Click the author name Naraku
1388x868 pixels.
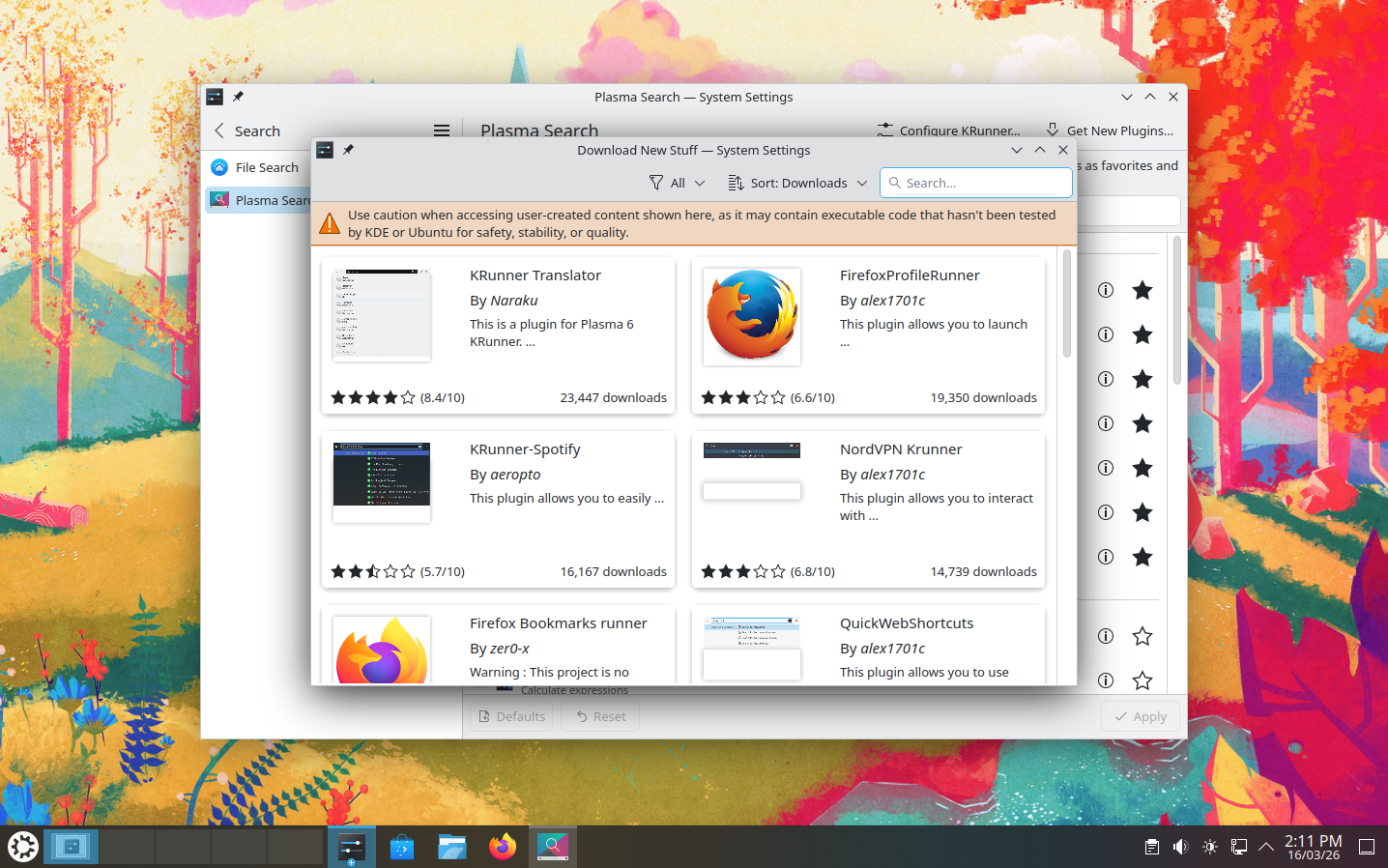pos(514,301)
